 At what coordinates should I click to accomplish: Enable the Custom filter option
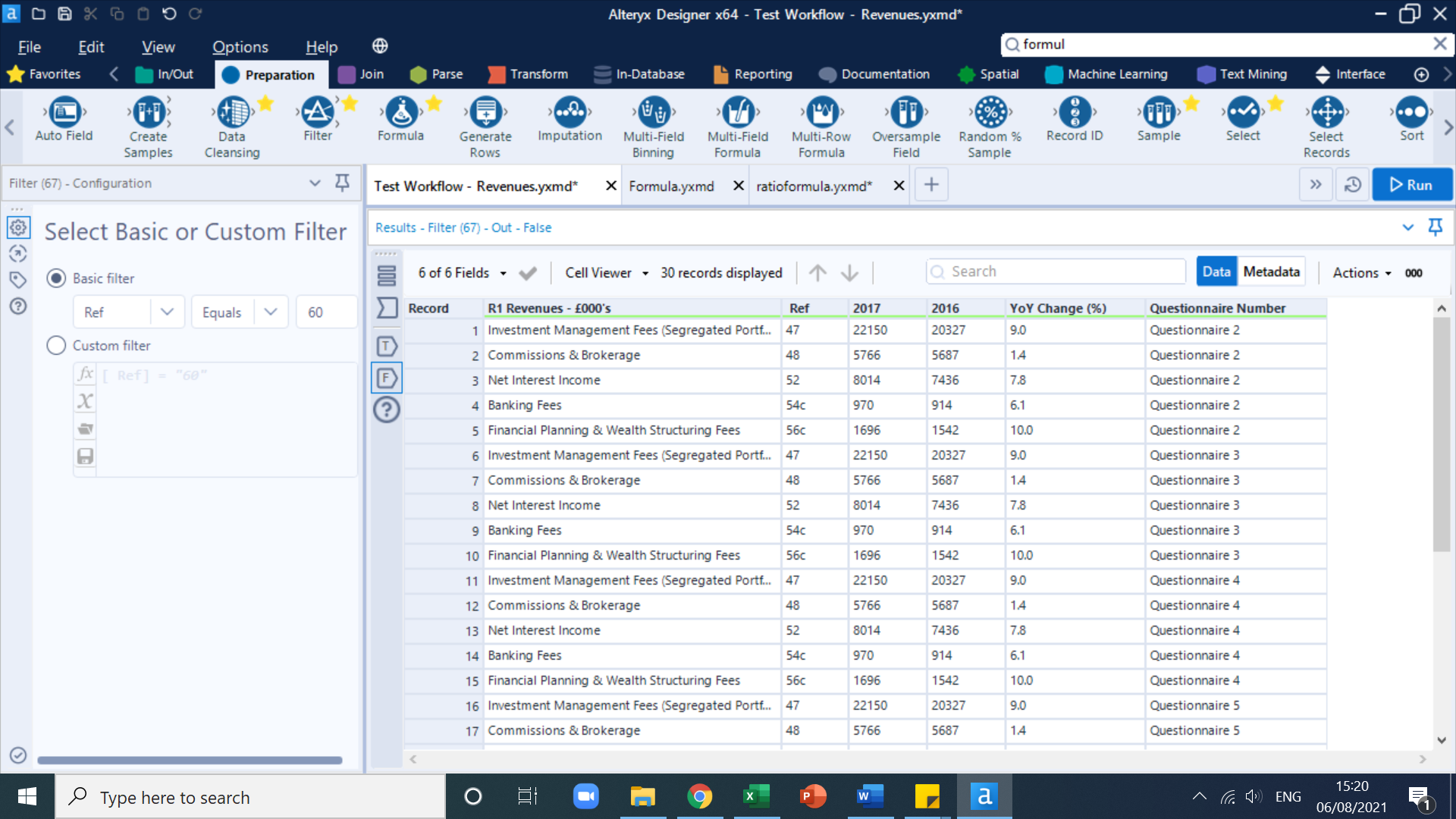pyautogui.click(x=56, y=345)
